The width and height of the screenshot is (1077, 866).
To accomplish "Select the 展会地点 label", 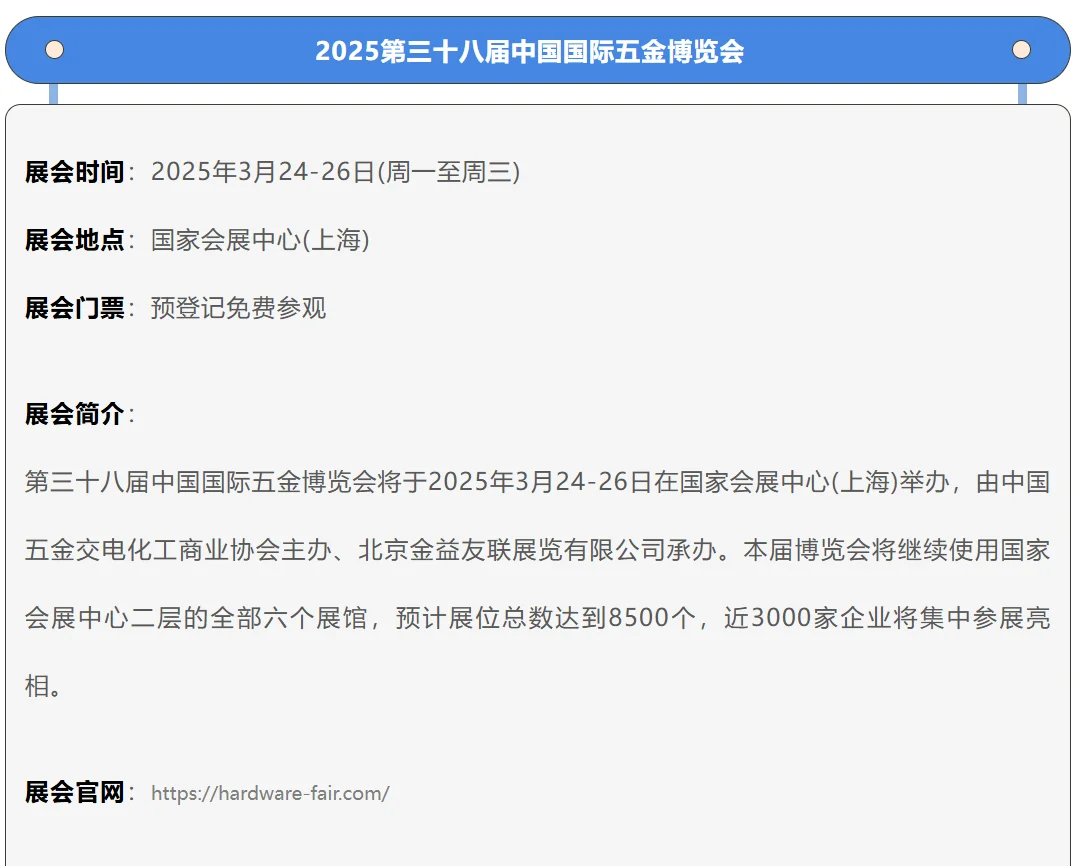I will [x=77, y=240].
